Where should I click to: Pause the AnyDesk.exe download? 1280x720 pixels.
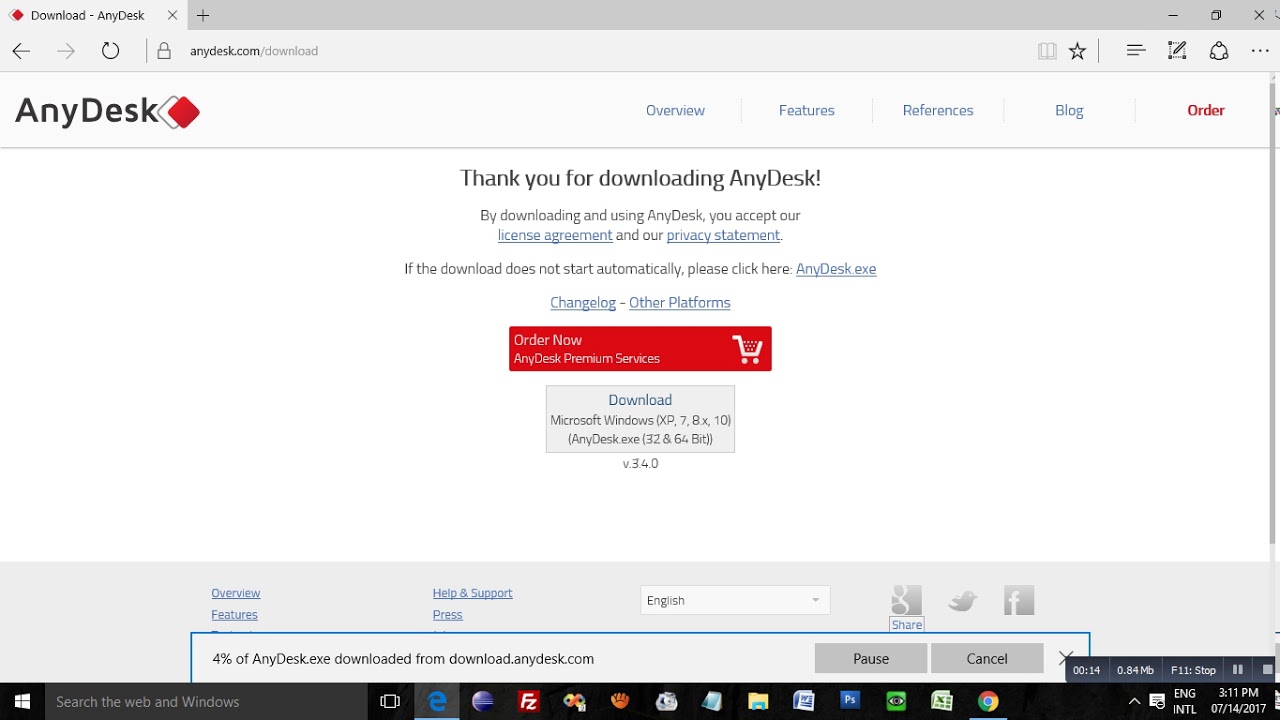tap(871, 658)
